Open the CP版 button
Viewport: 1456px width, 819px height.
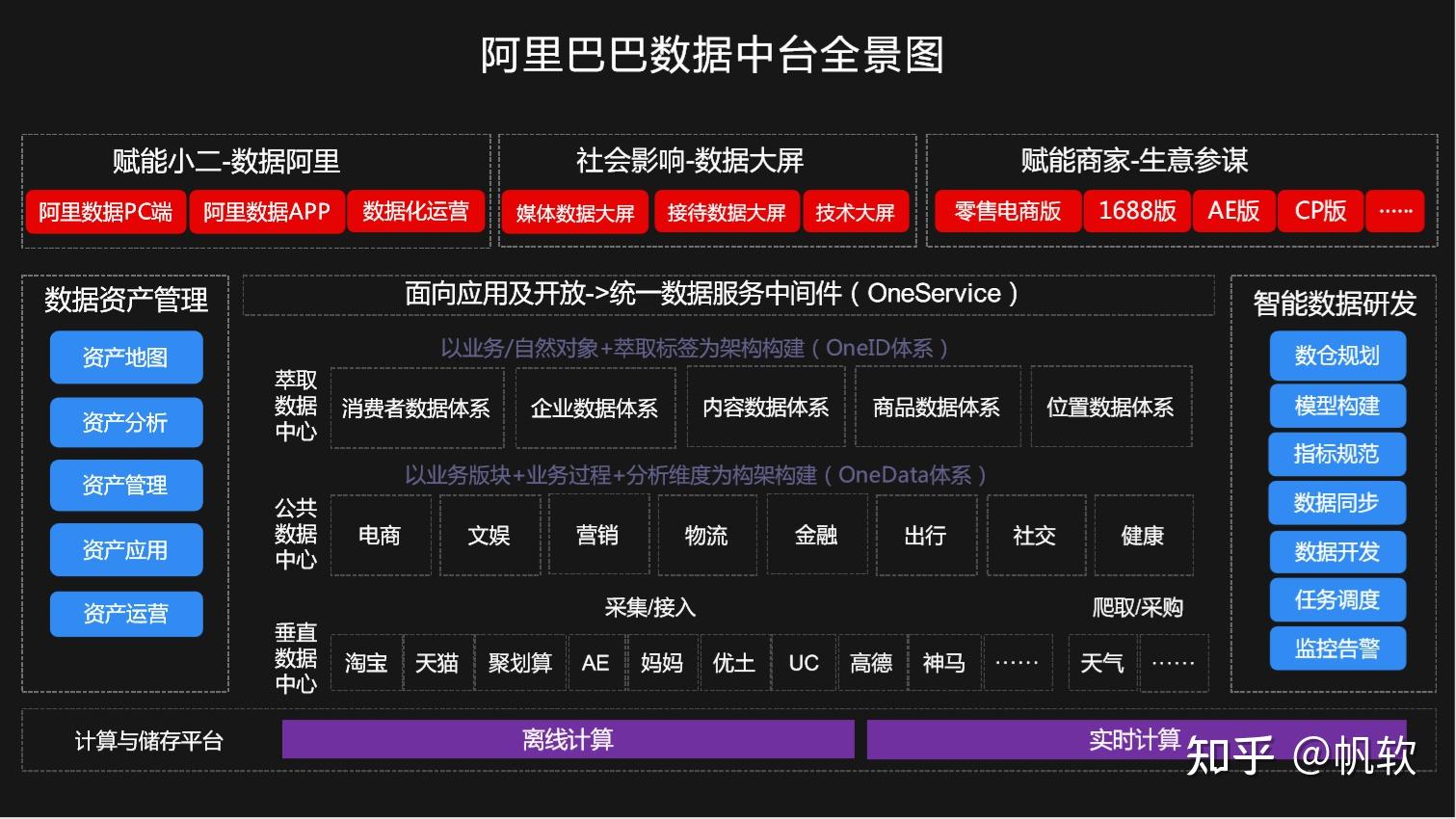click(x=1320, y=212)
